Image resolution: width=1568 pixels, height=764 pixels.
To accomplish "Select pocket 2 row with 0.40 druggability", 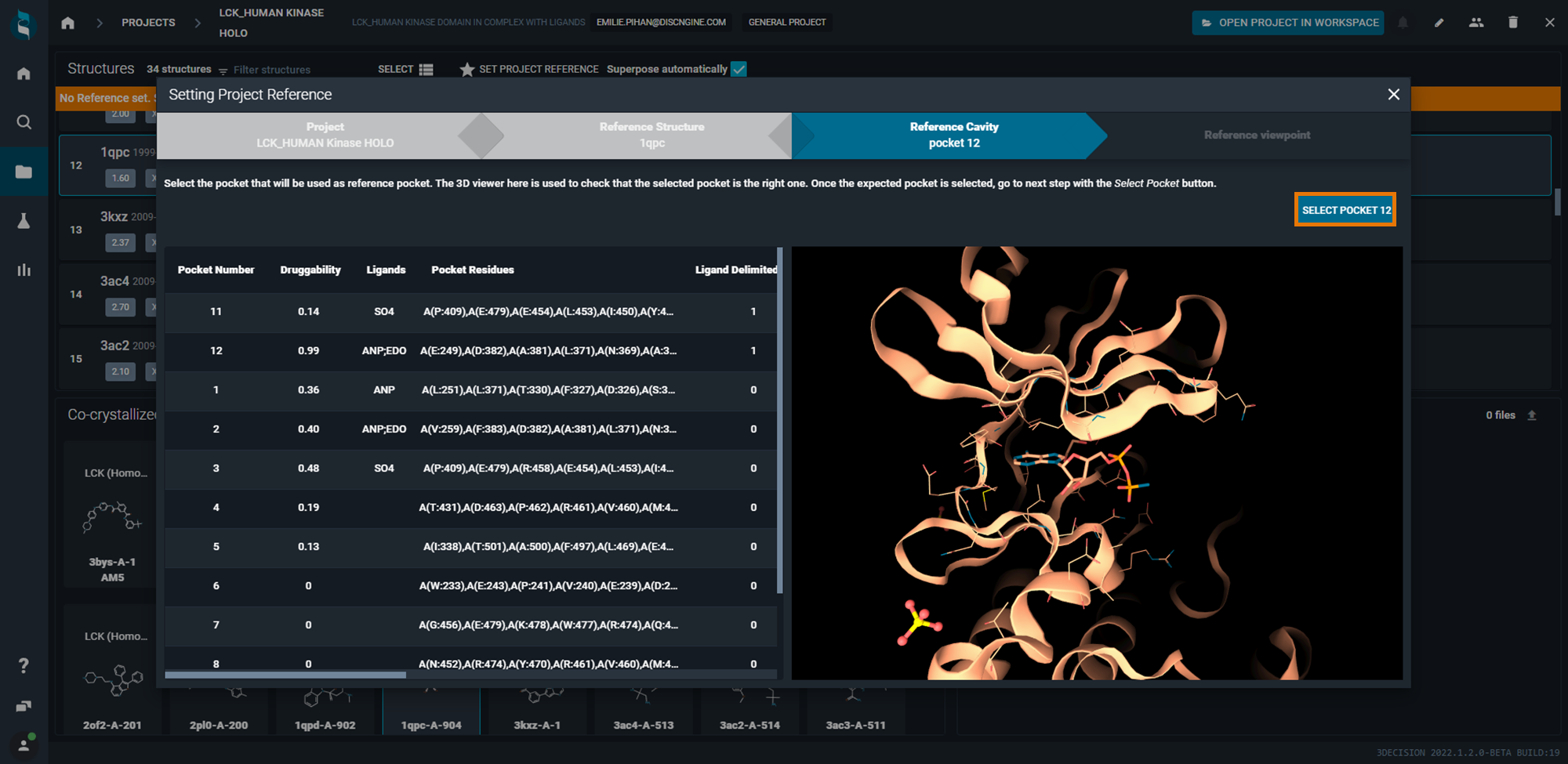I will pyautogui.click(x=470, y=429).
